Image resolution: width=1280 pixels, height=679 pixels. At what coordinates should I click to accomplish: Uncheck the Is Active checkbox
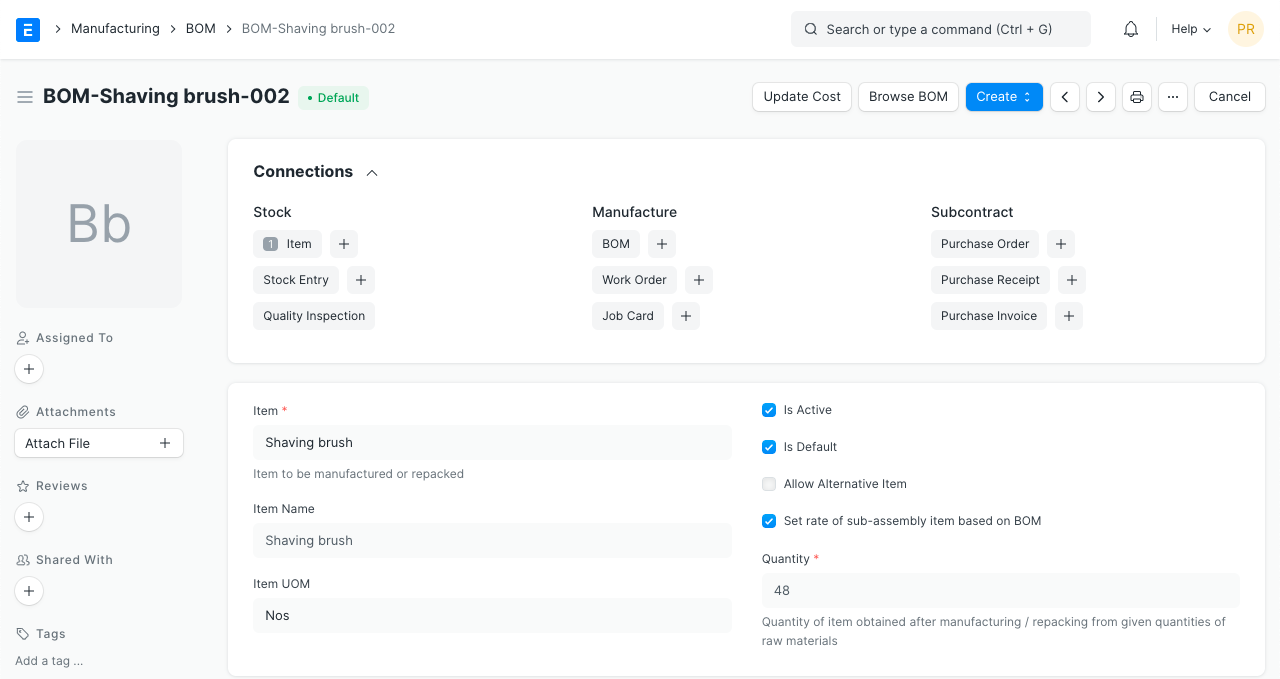[x=769, y=410]
